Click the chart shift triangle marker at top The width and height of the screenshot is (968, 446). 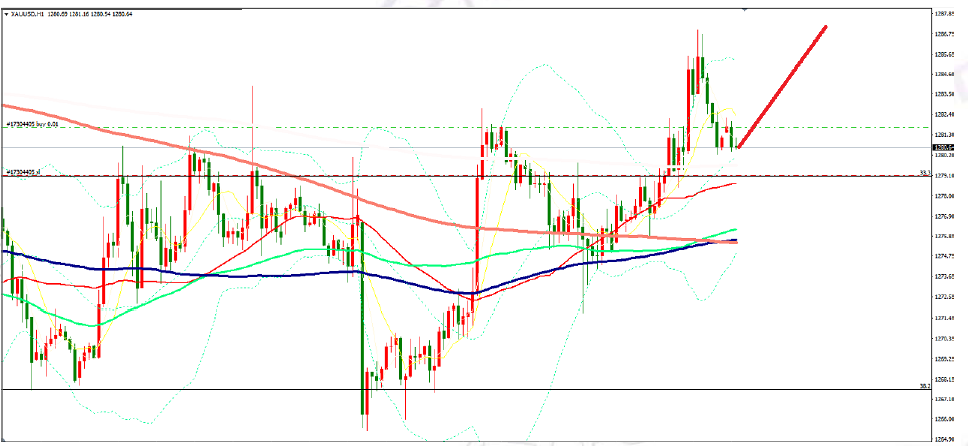745,9
